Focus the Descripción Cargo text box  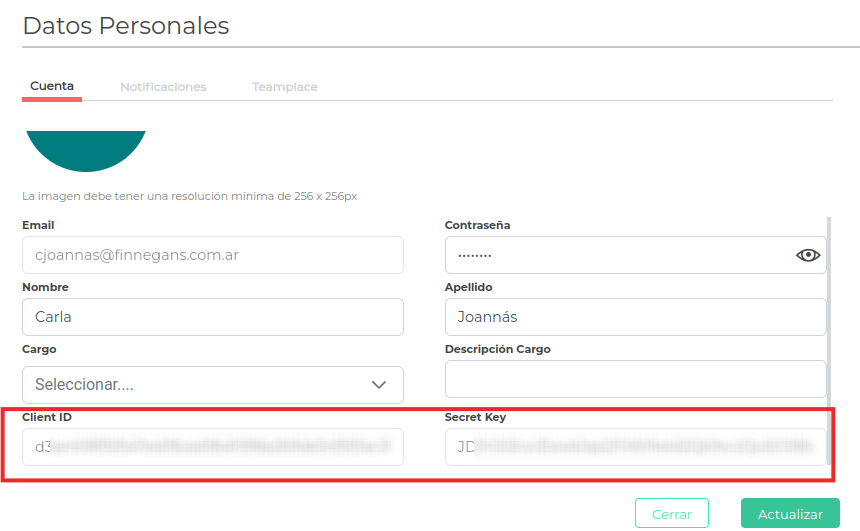click(635, 379)
